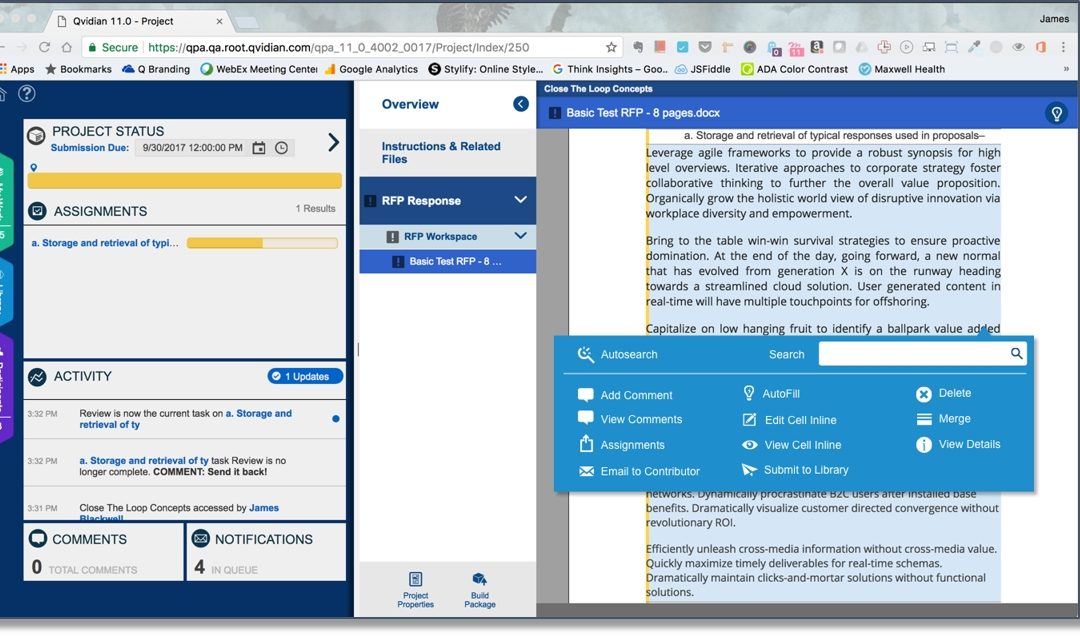Click the Assignments checklist icon
This screenshot has height=637, width=1080.
(37, 211)
